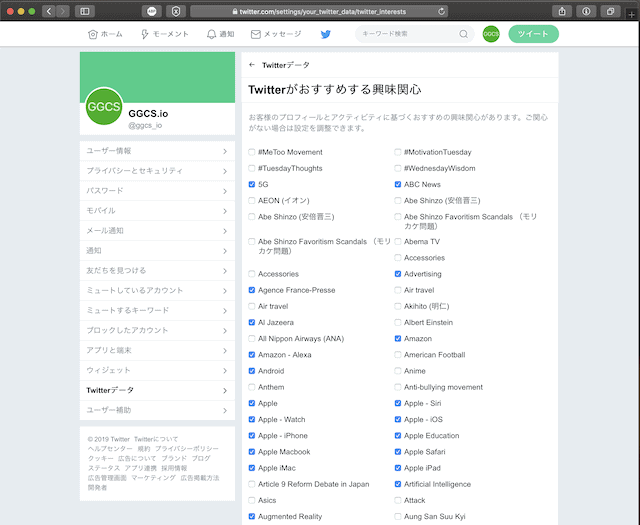Open 友だちを見つける chevron

(x=225, y=271)
